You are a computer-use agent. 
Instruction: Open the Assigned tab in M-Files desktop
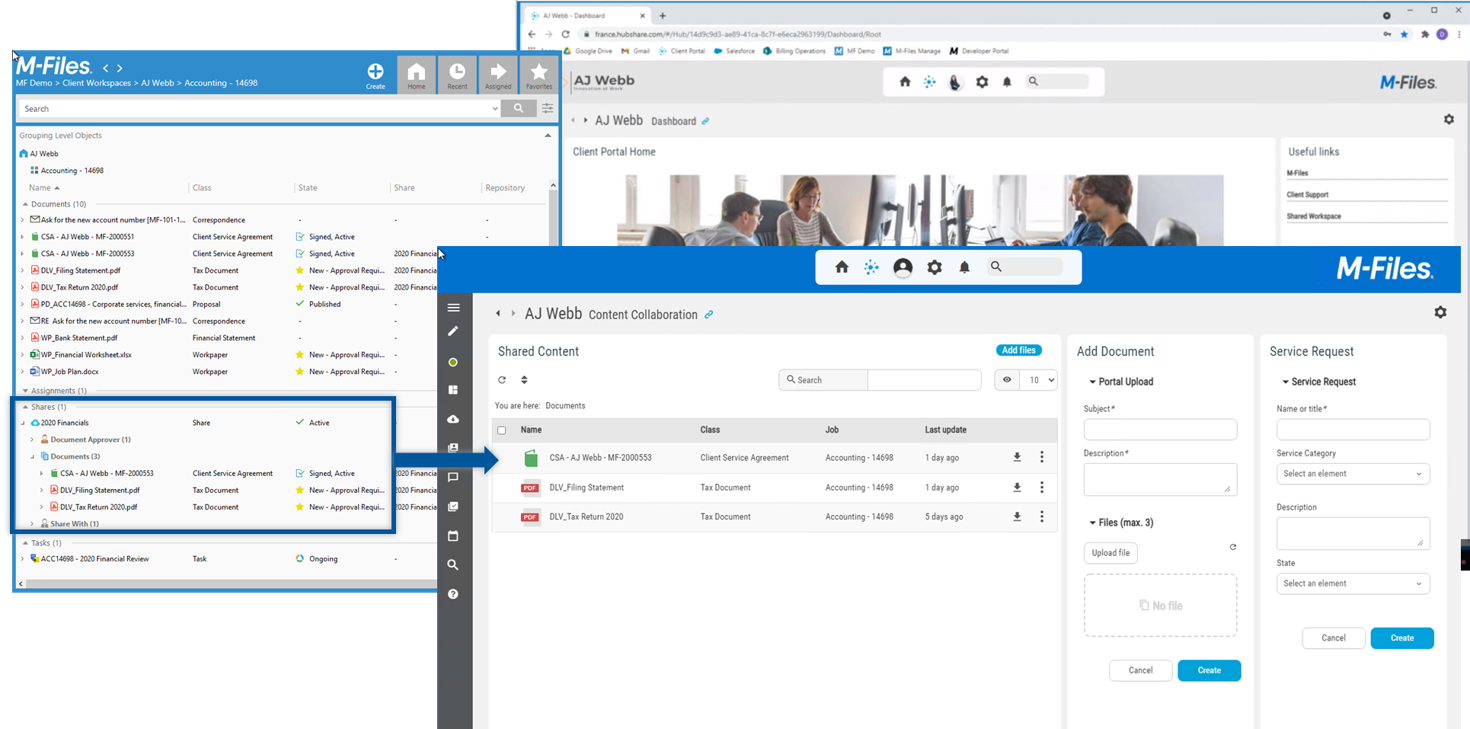498,75
